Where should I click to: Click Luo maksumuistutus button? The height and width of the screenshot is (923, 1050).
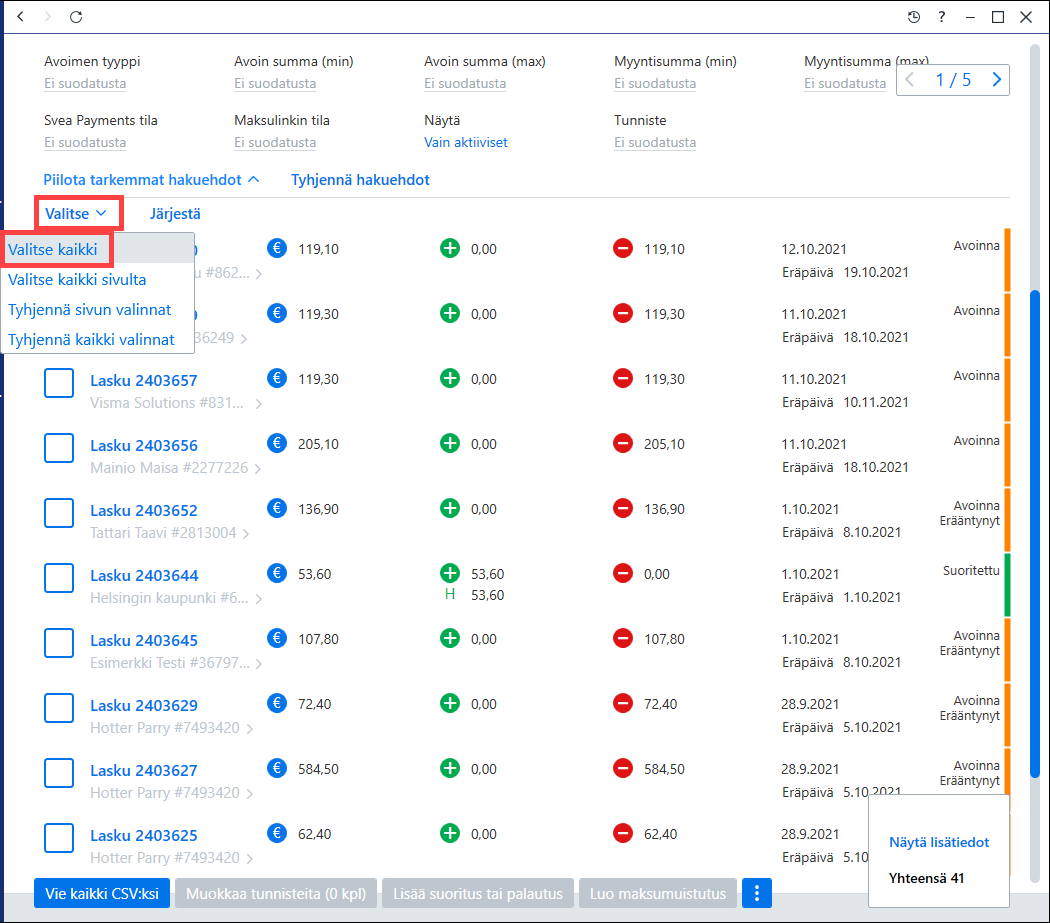click(658, 894)
